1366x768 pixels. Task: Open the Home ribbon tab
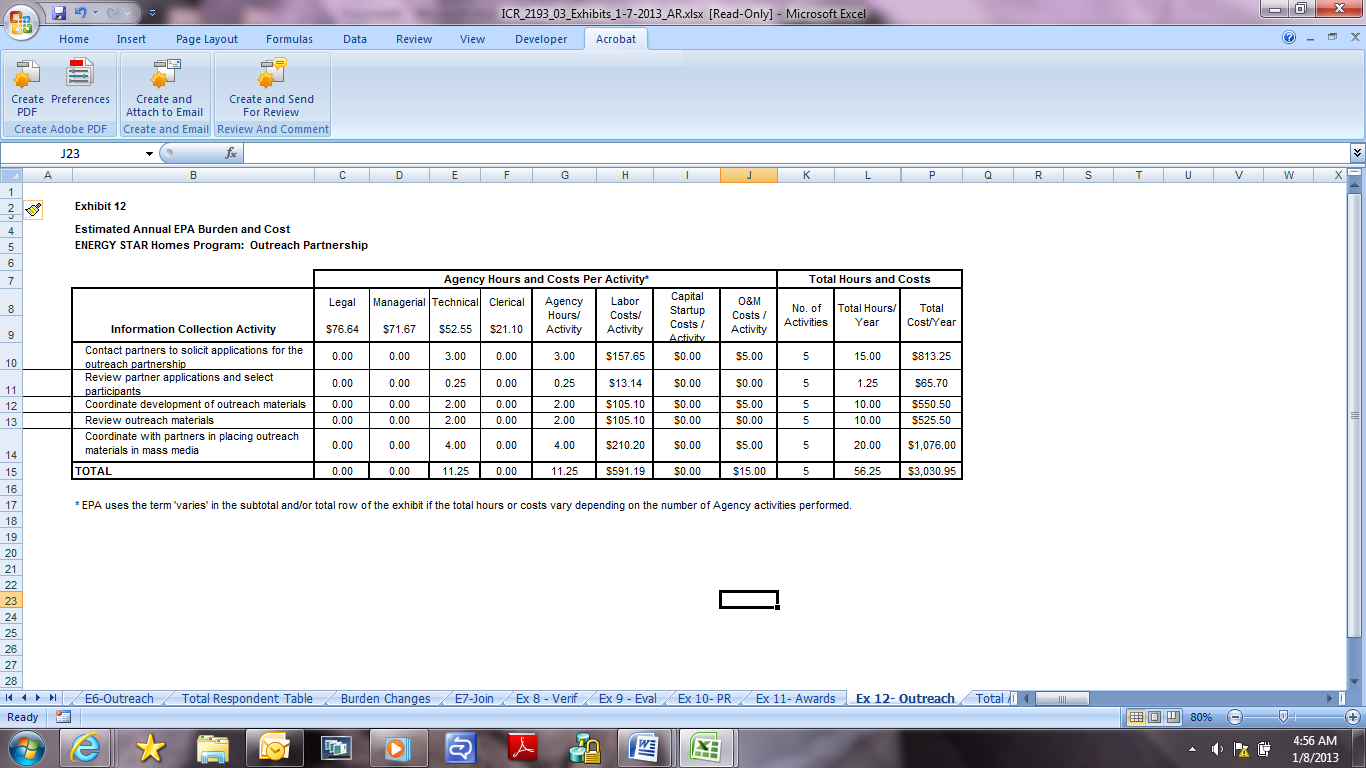[x=74, y=39]
